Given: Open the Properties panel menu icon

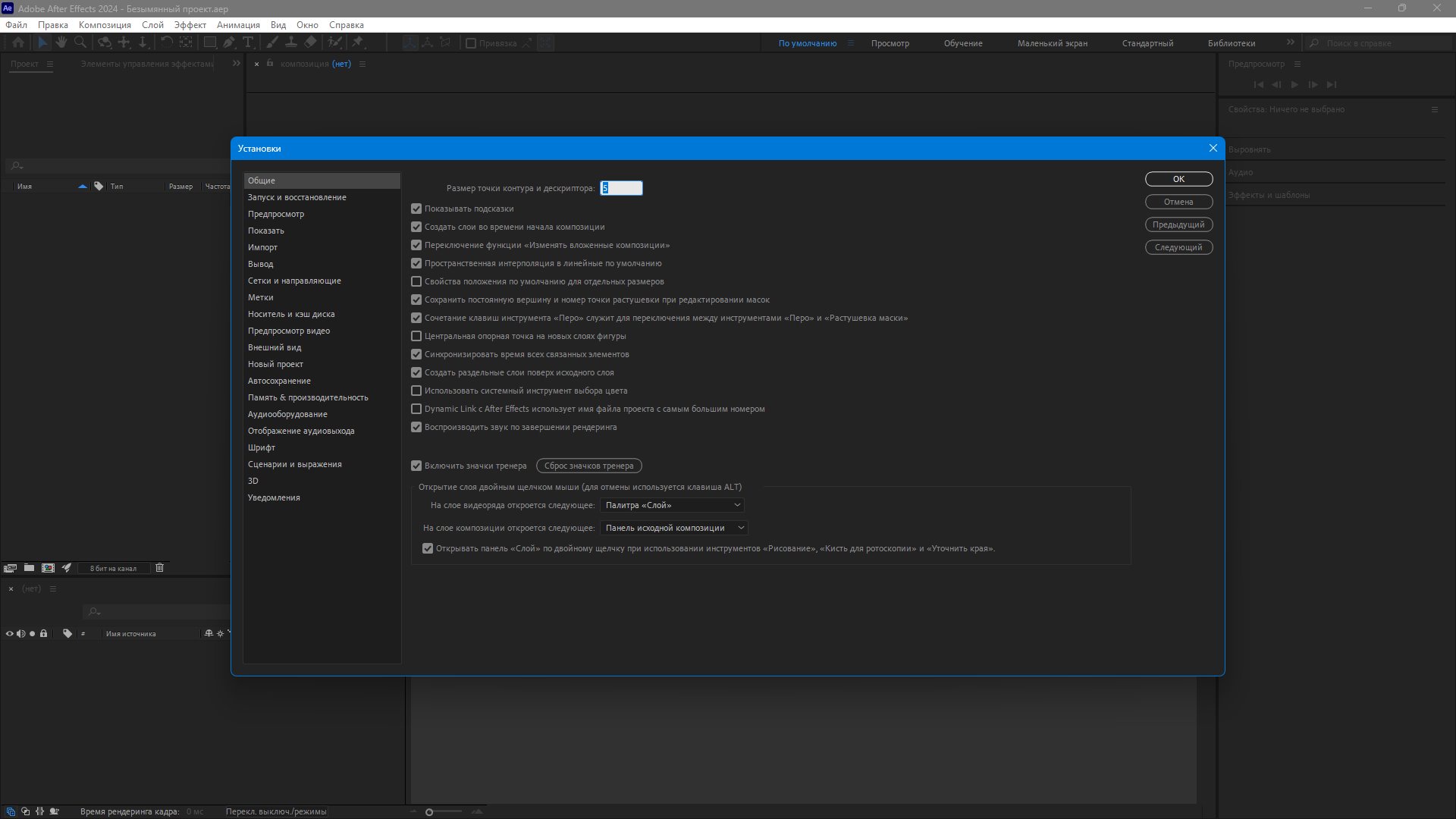Looking at the screenshot, I should [1434, 109].
